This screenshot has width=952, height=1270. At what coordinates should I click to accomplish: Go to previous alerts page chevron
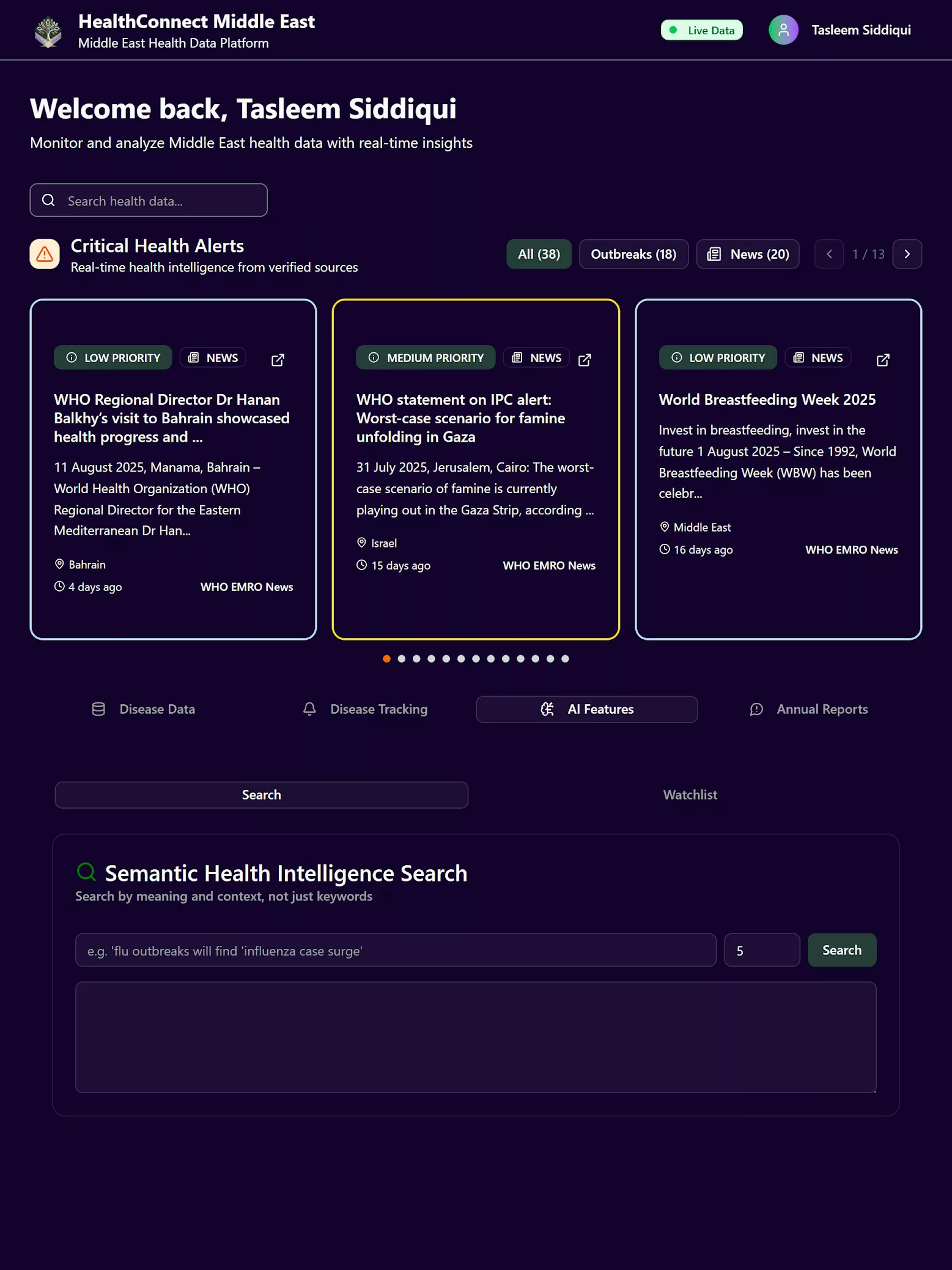828,254
